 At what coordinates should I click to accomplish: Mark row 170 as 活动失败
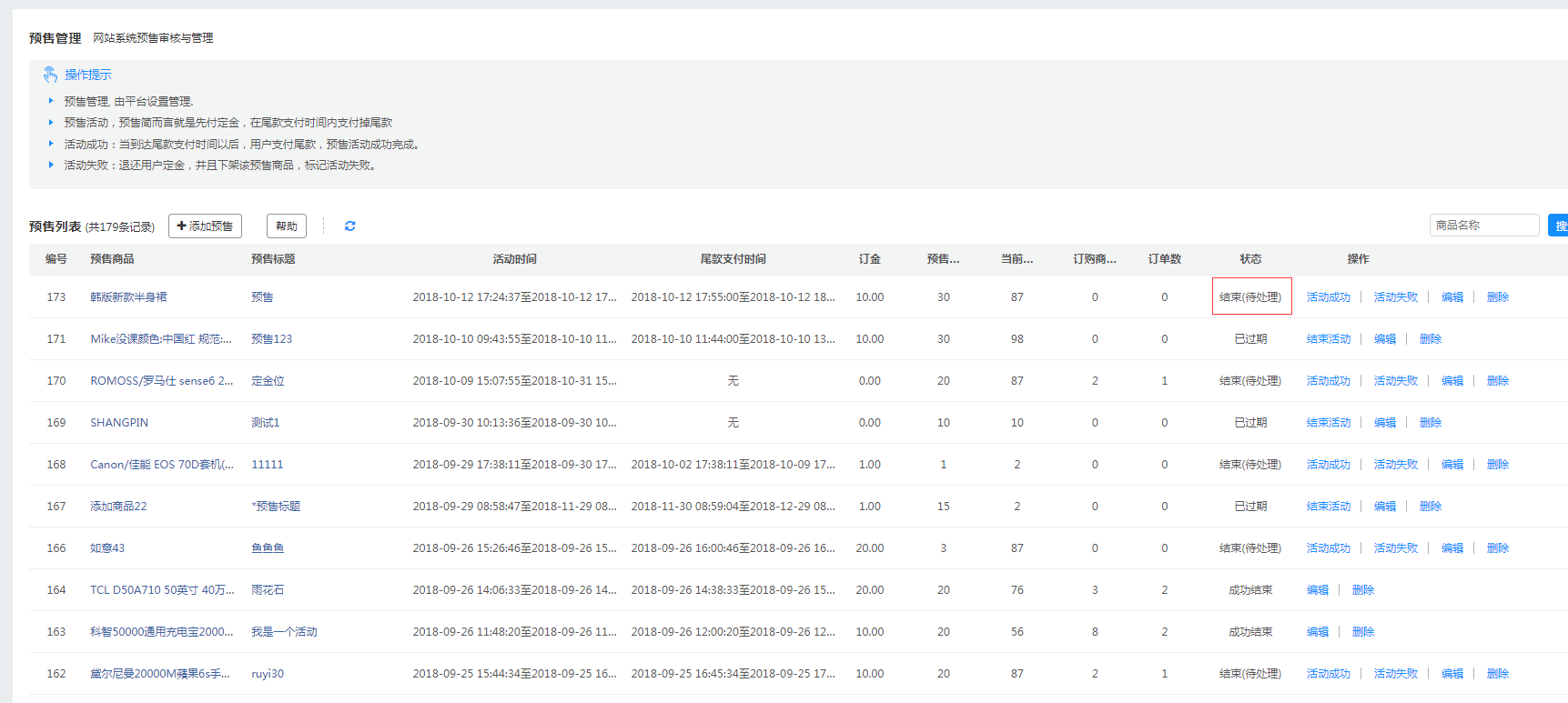1395,381
